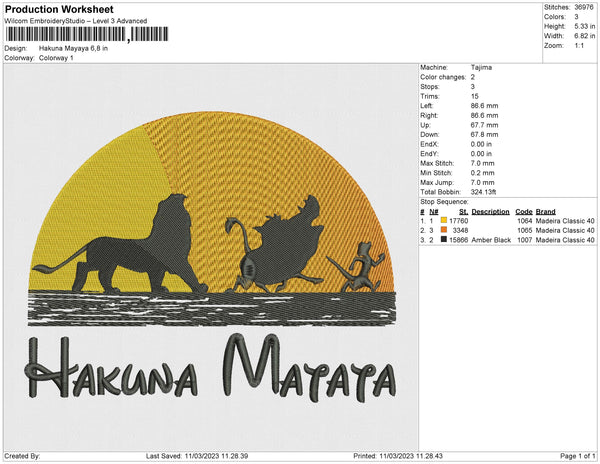Click the Machine value 'Tajima'

481,67
